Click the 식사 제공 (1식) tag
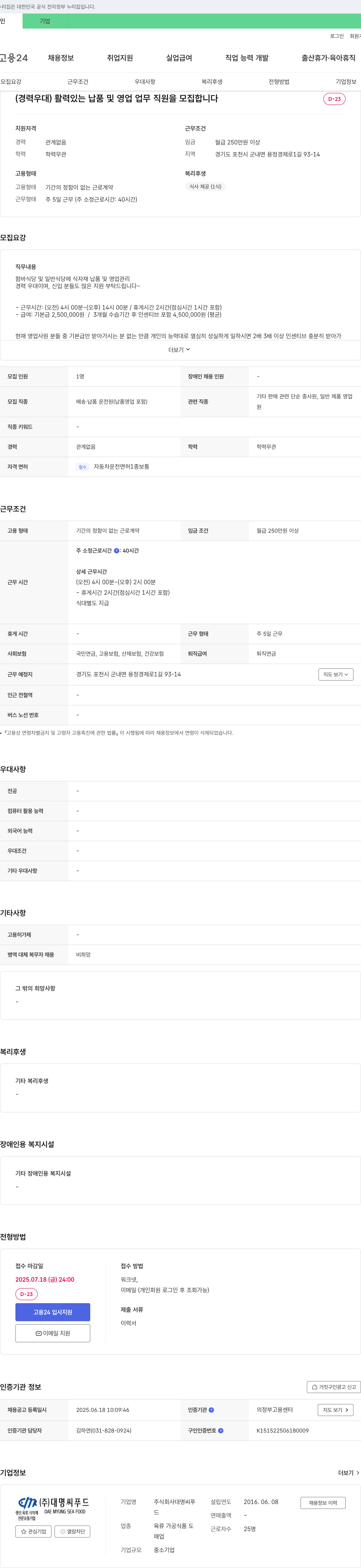 (205, 186)
